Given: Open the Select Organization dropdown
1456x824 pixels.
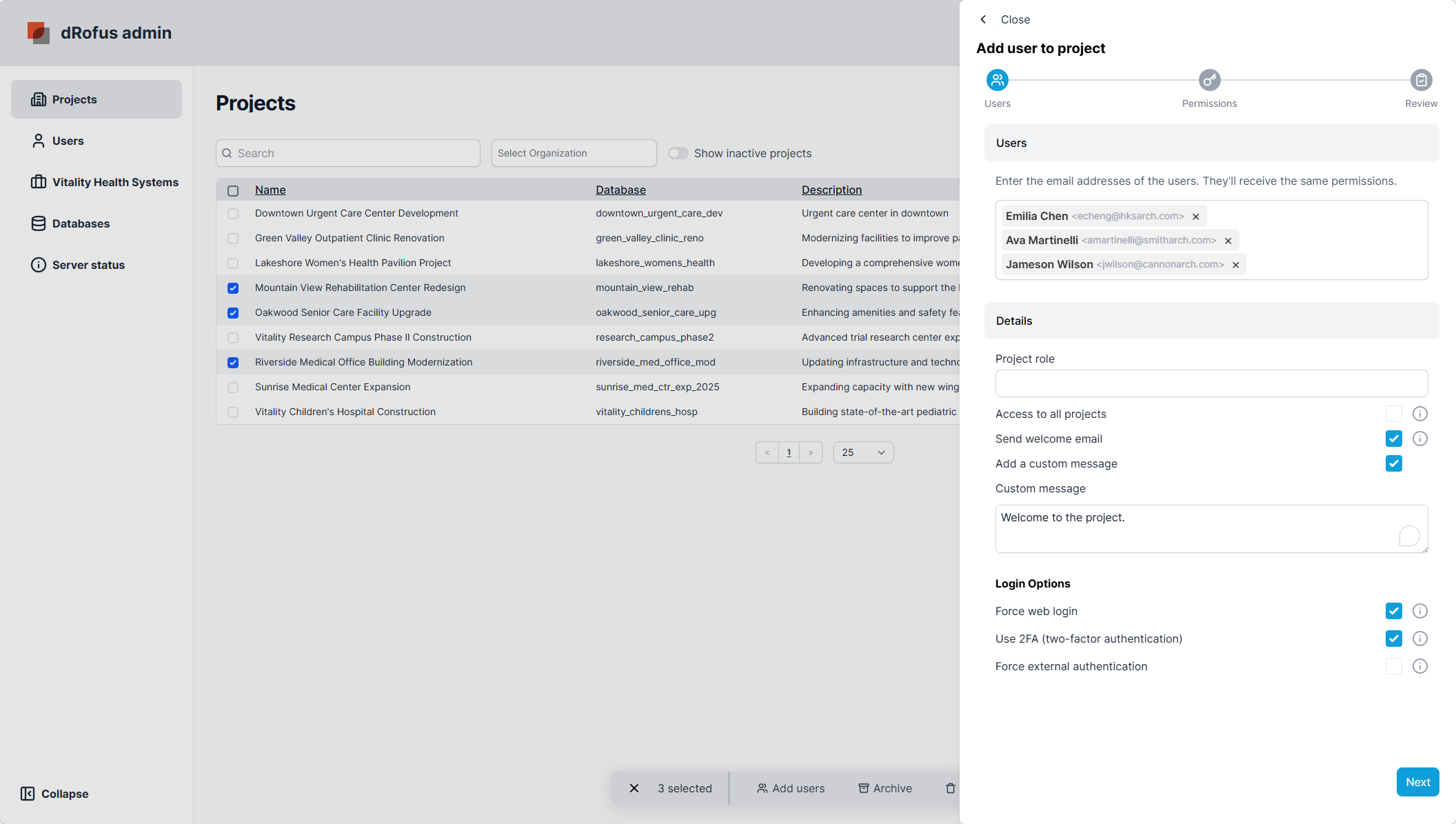Looking at the screenshot, I should click(x=574, y=153).
